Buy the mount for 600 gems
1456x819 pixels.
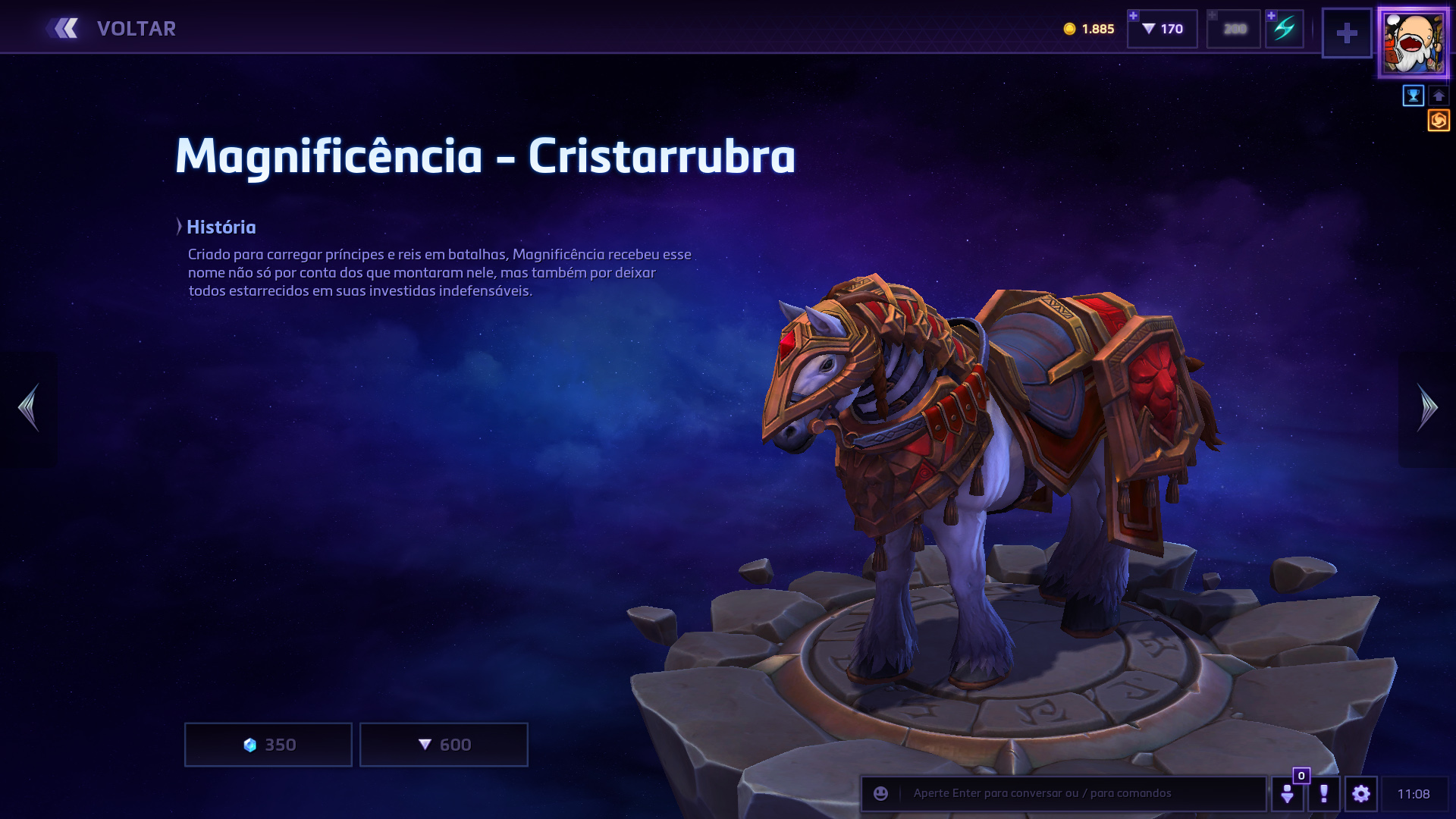click(x=444, y=745)
